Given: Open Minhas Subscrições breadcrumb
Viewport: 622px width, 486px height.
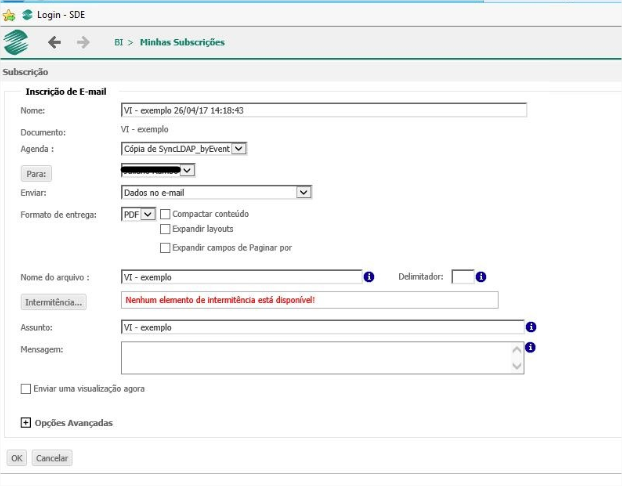Looking at the screenshot, I should coord(182,42).
